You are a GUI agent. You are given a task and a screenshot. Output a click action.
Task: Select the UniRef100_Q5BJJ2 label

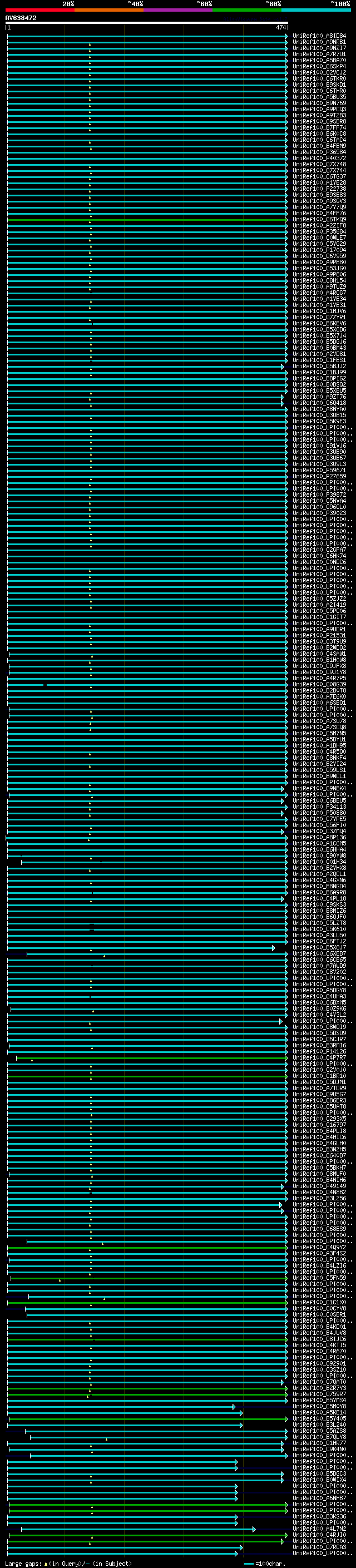pos(319,366)
